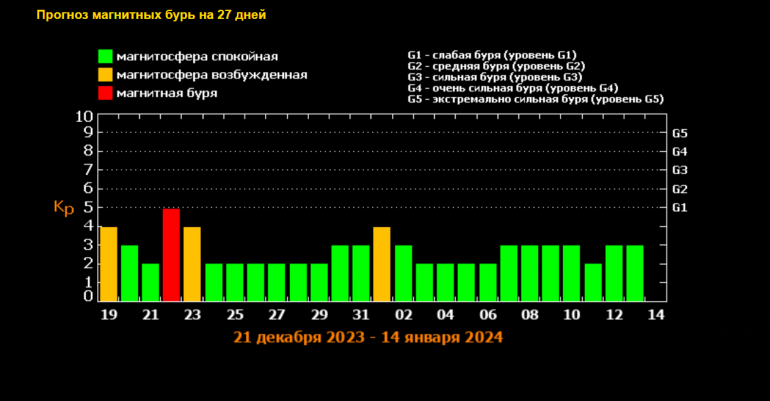
Task: Click the date range '21 декабря 2023 - 14 января 2024'
Action: [x=368, y=338]
